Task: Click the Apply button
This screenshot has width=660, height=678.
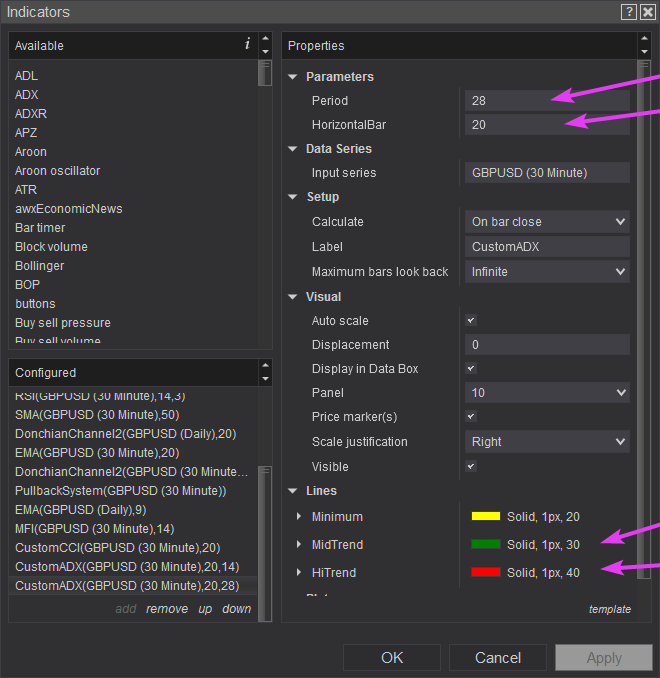Action: click(x=604, y=658)
